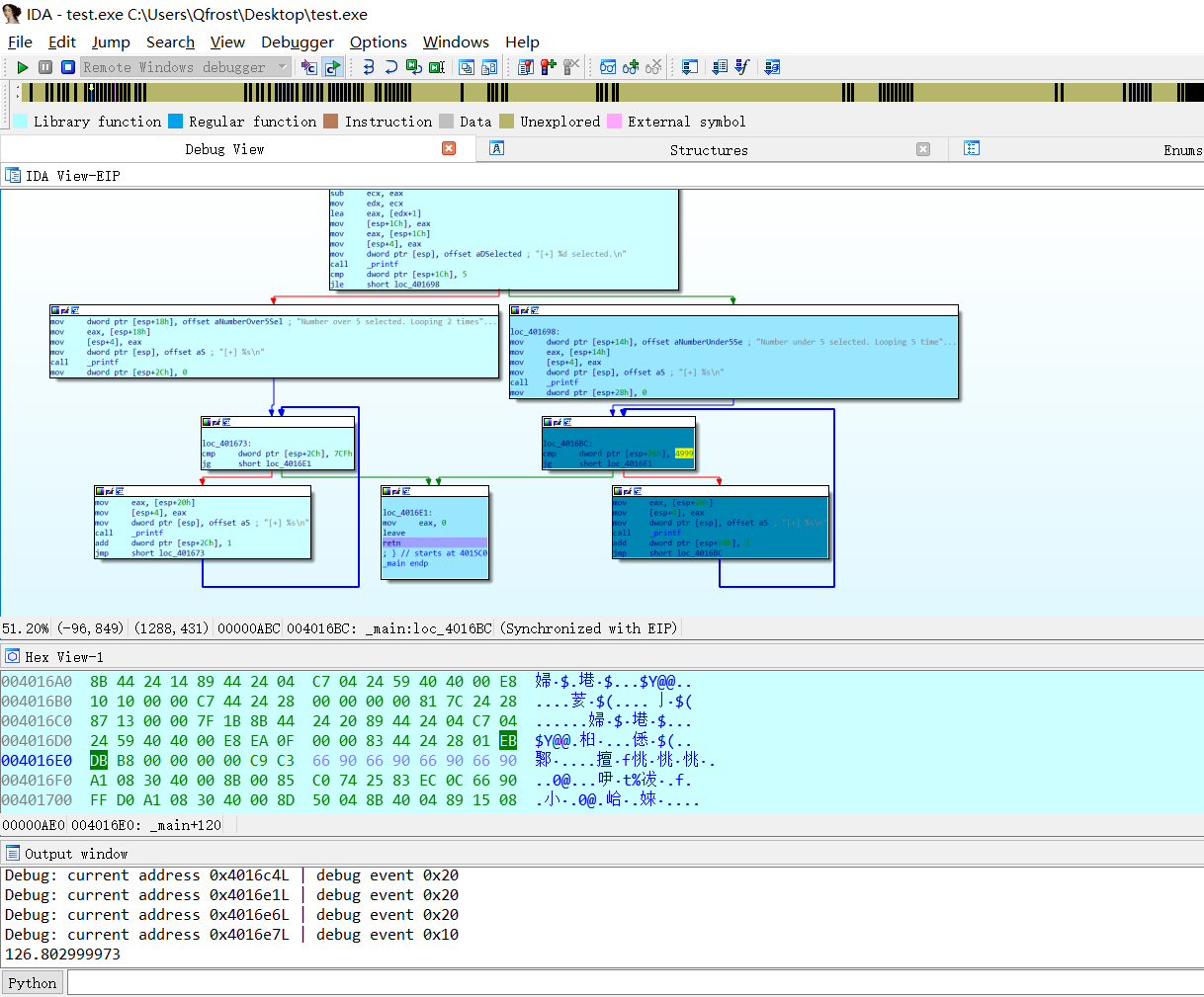Open the Edit menu
1204x997 pixels.
(x=62, y=42)
